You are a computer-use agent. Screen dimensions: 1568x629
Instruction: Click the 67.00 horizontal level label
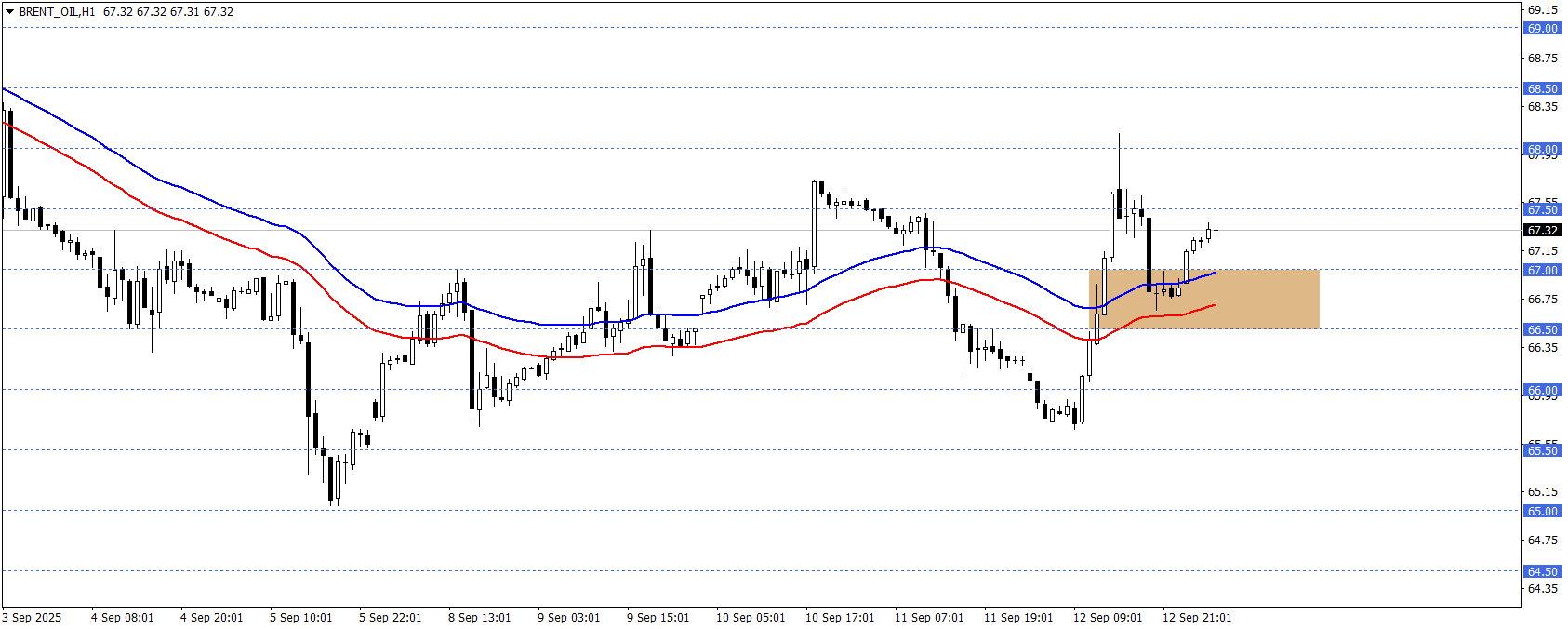[x=1542, y=270]
